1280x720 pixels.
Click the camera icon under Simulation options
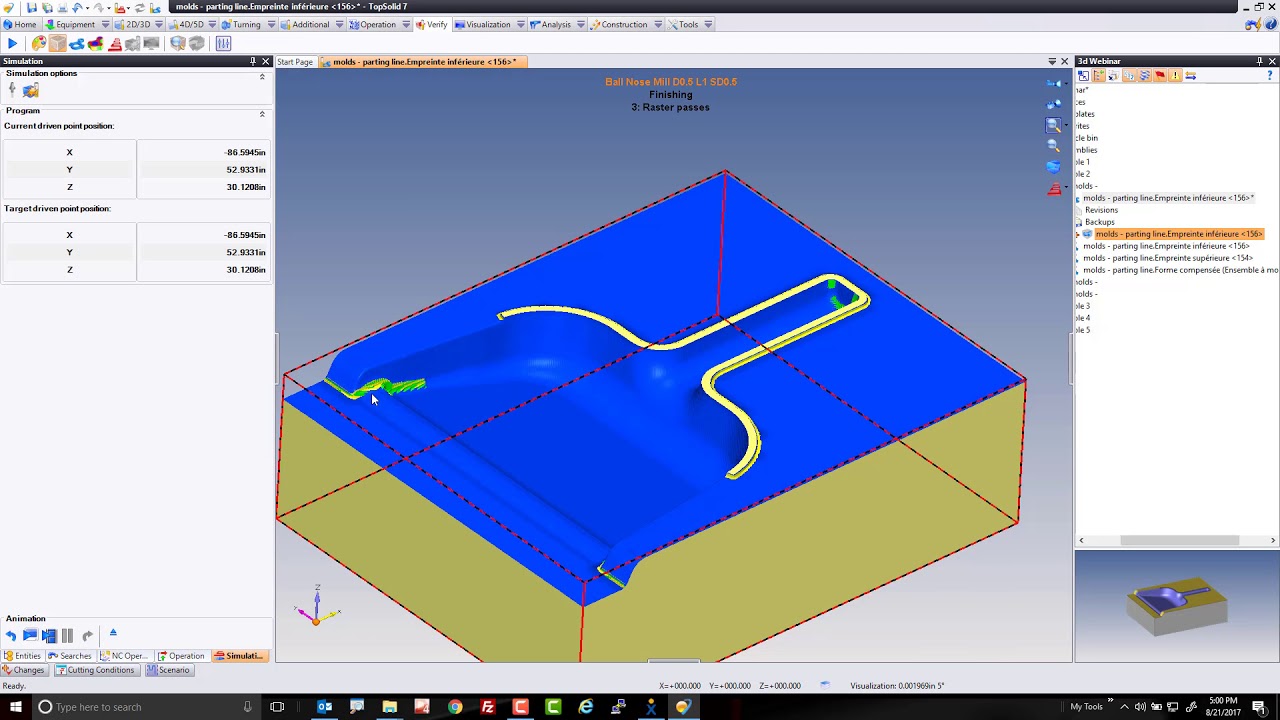click(x=31, y=91)
